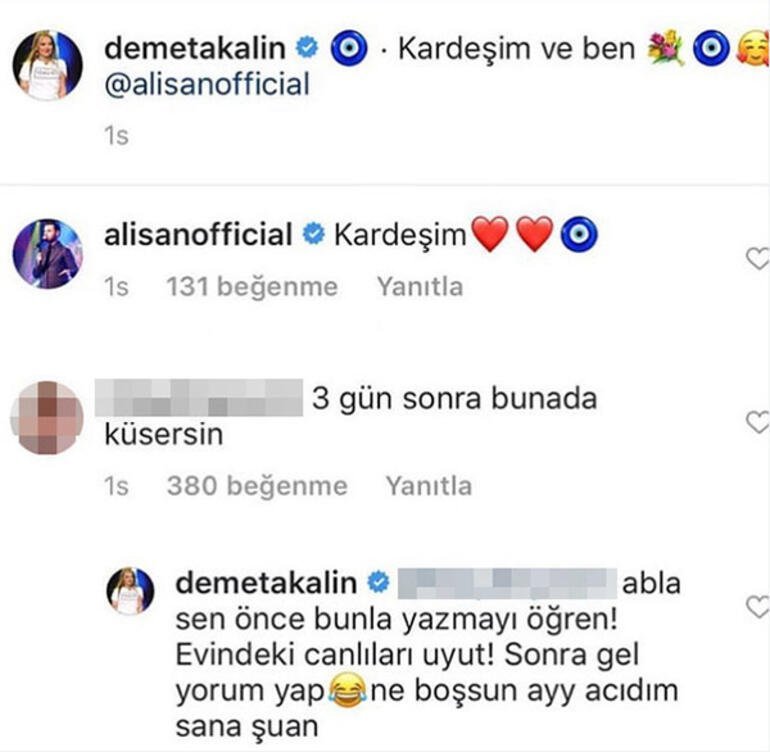Tap verified badge beside demetakalin caption name
The image size is (770, 752).
coord(307,48)
